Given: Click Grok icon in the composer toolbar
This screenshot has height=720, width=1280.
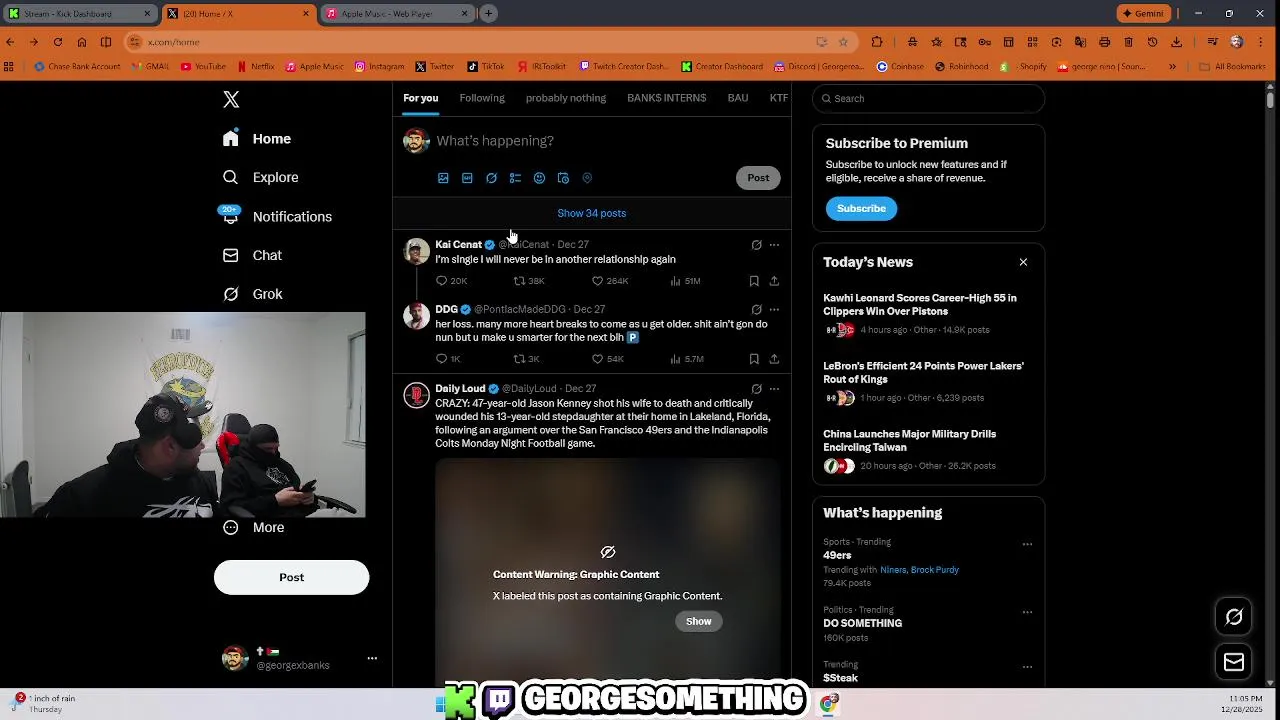Looking at the screenshot, I should click(x=491, y=178).
